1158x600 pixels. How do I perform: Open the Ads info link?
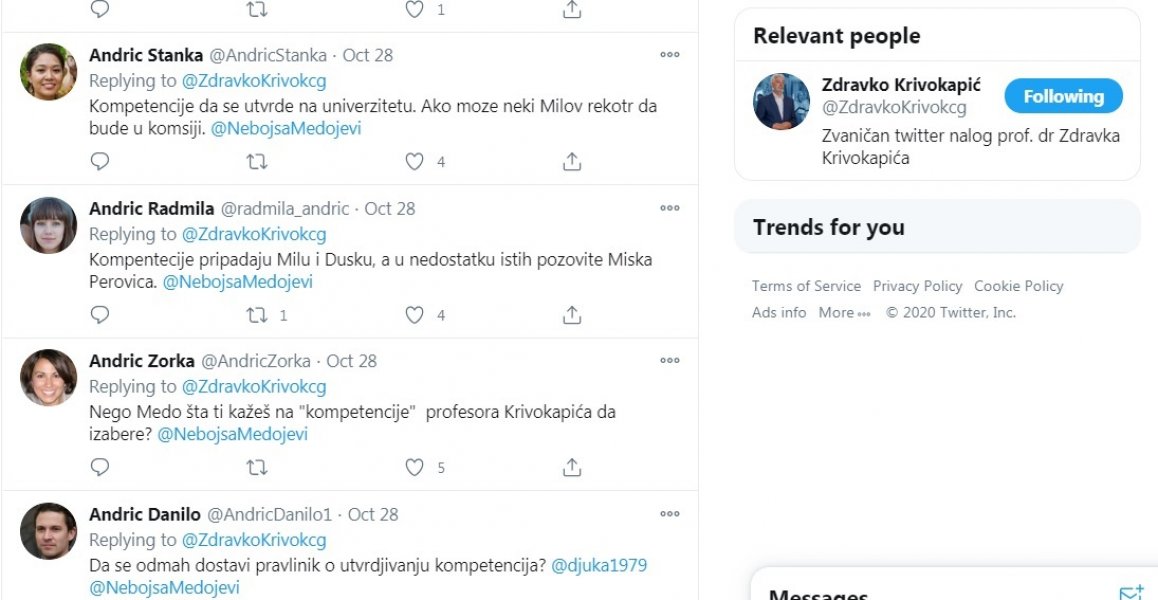[779, 312]
